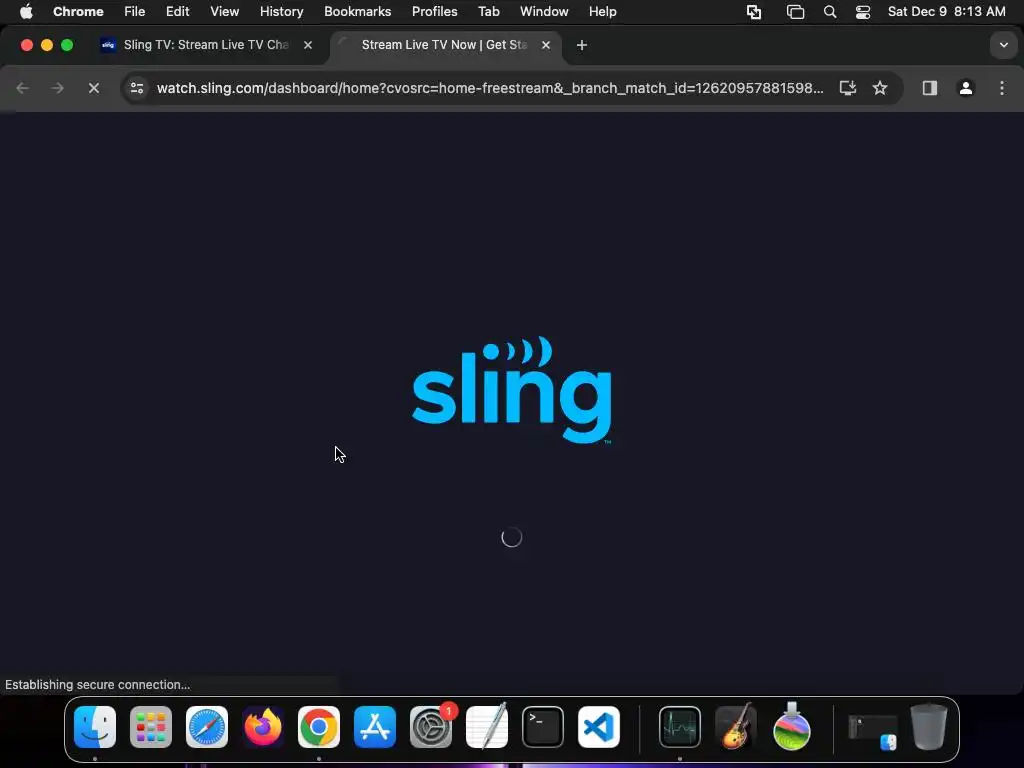The width and height of the screenshot is (1024, 768).
Task: Open System Settings from the Dock
Action: coord(431,727)
